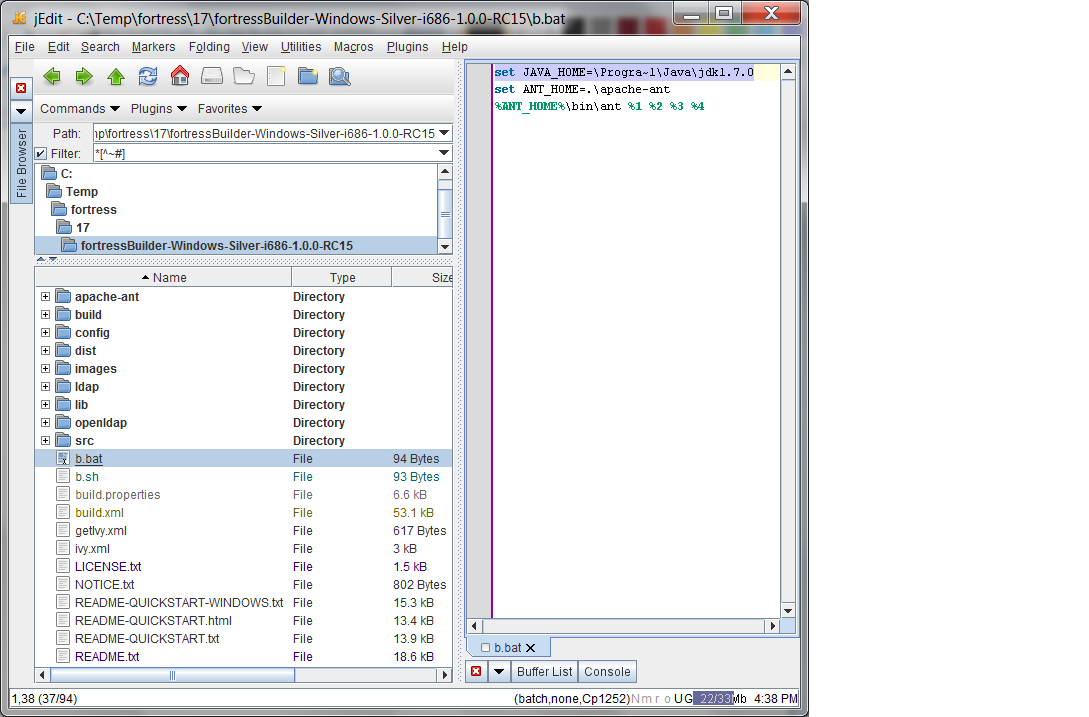Open the Console dockable
Image resolution: width=1089 pixels, height=717 pixels.
607,672
